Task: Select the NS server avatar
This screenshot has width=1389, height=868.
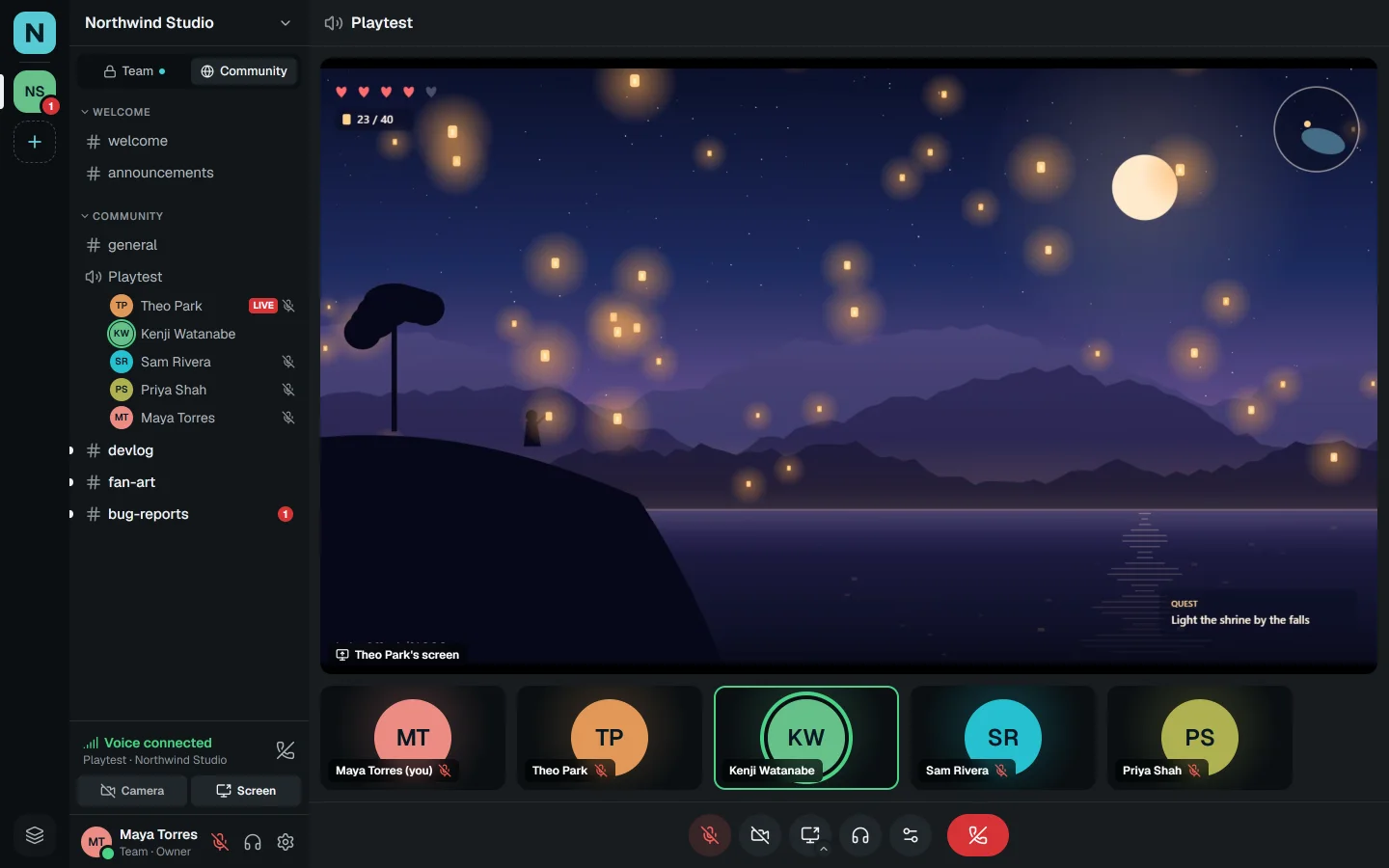Action: 35,92
